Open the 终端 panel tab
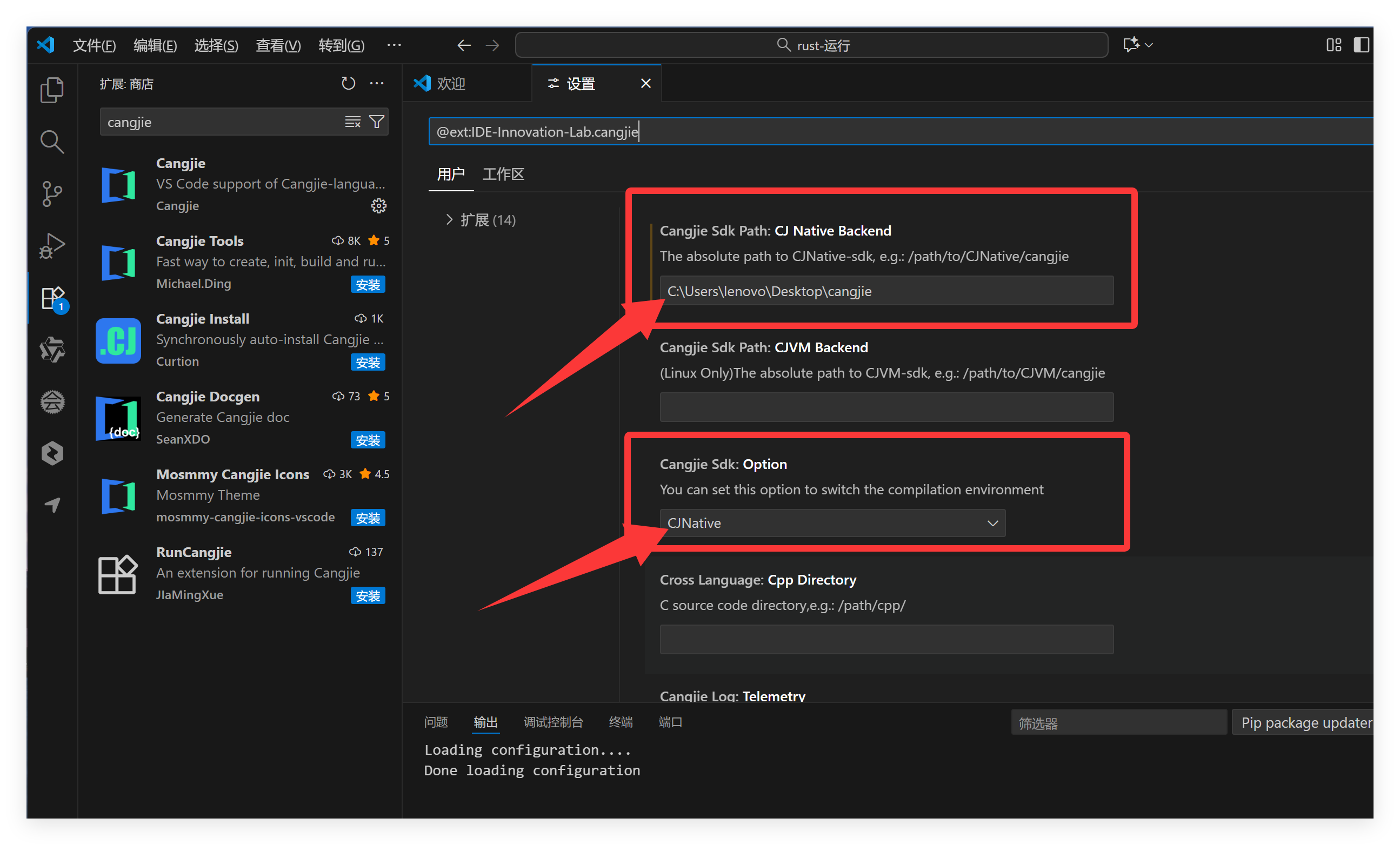The image size is (1400, 845). pyautogui.click(x=620, y=722)
